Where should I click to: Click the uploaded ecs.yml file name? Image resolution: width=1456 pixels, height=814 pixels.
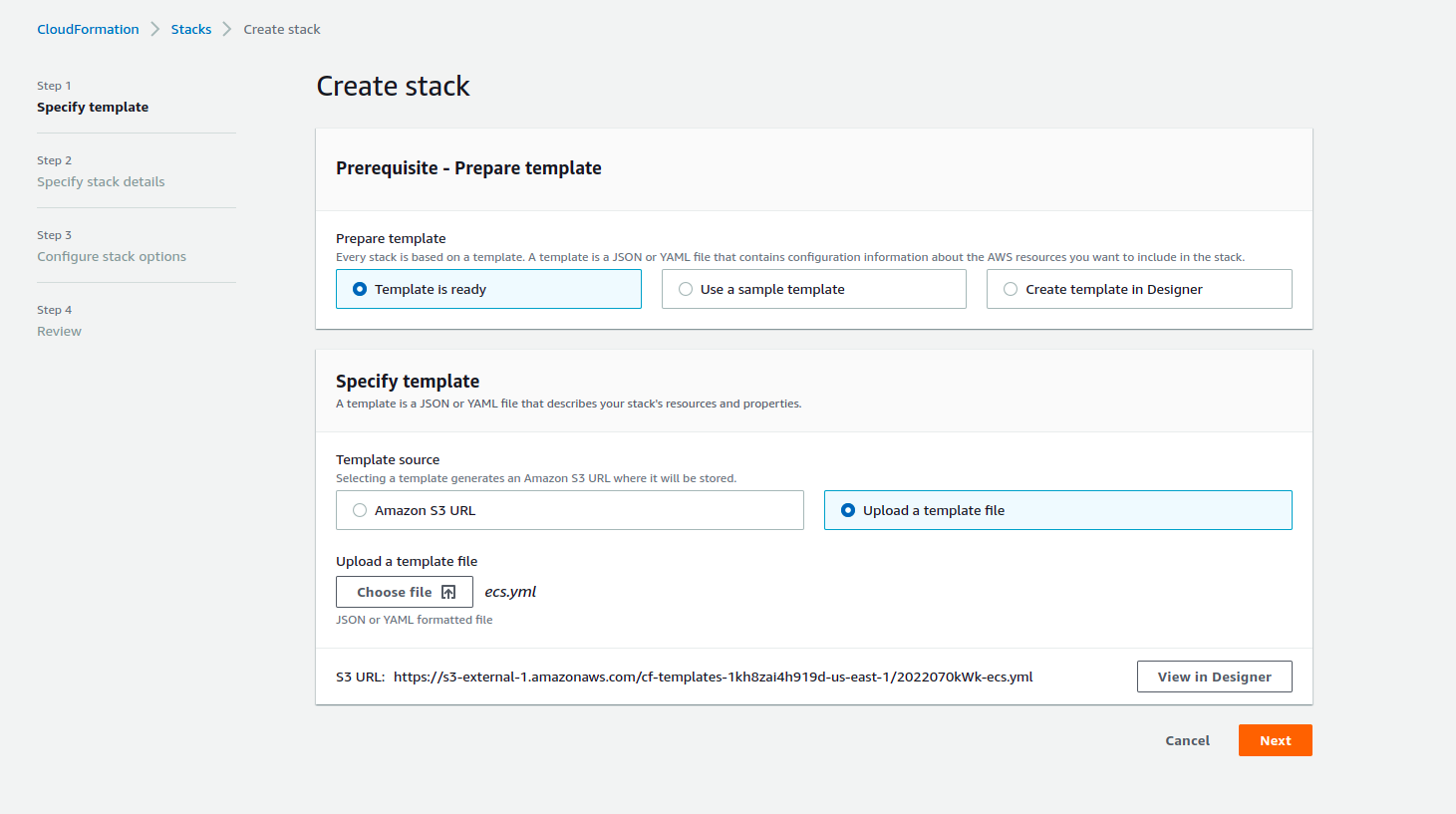[x=510, y=591]
